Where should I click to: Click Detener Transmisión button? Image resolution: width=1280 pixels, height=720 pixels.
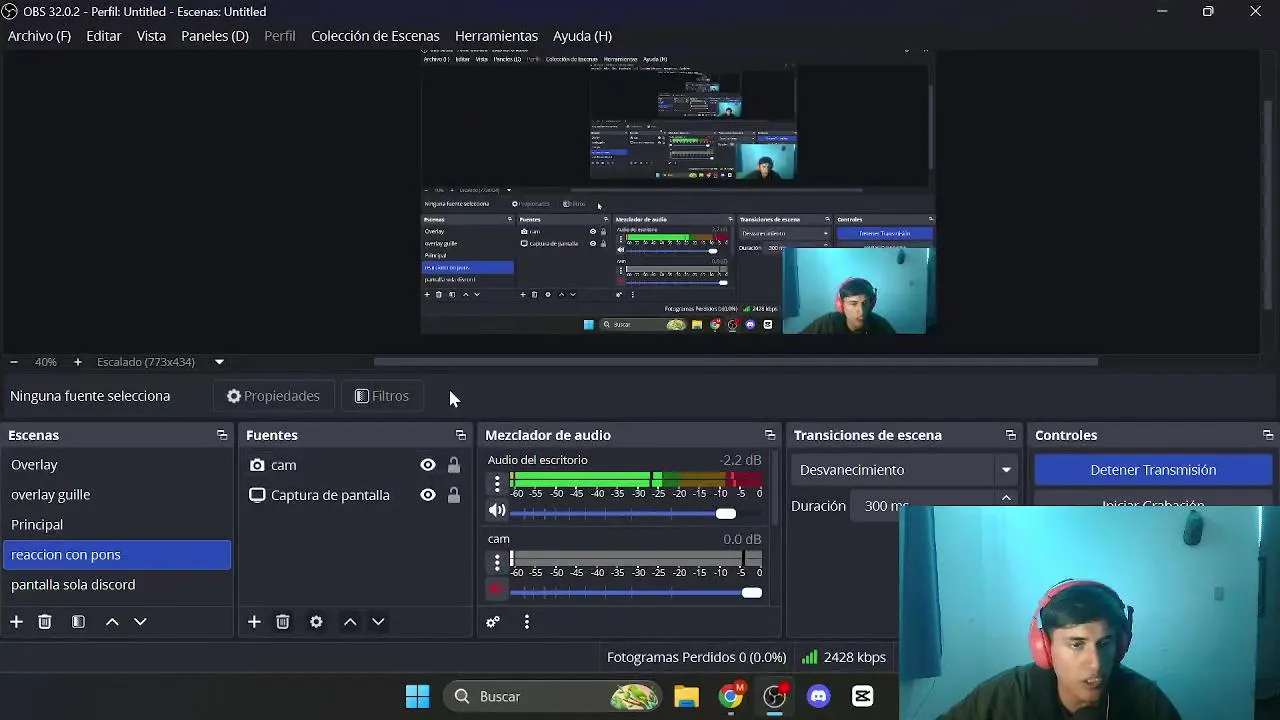click(1153, 470)
